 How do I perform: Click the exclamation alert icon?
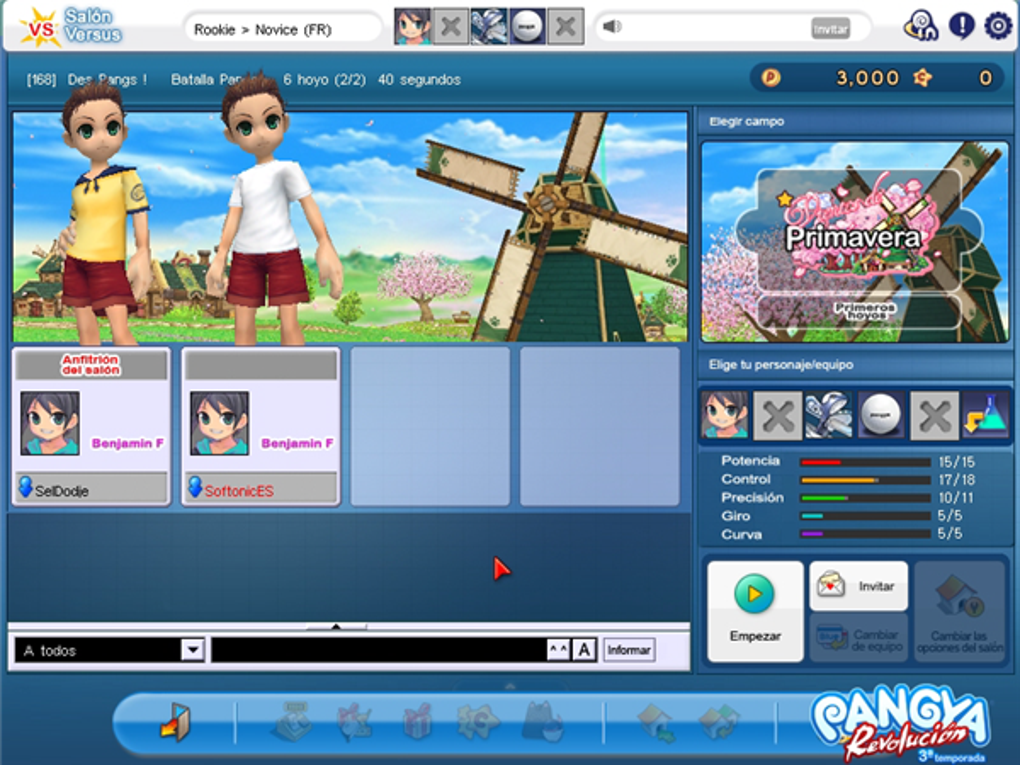961,26
